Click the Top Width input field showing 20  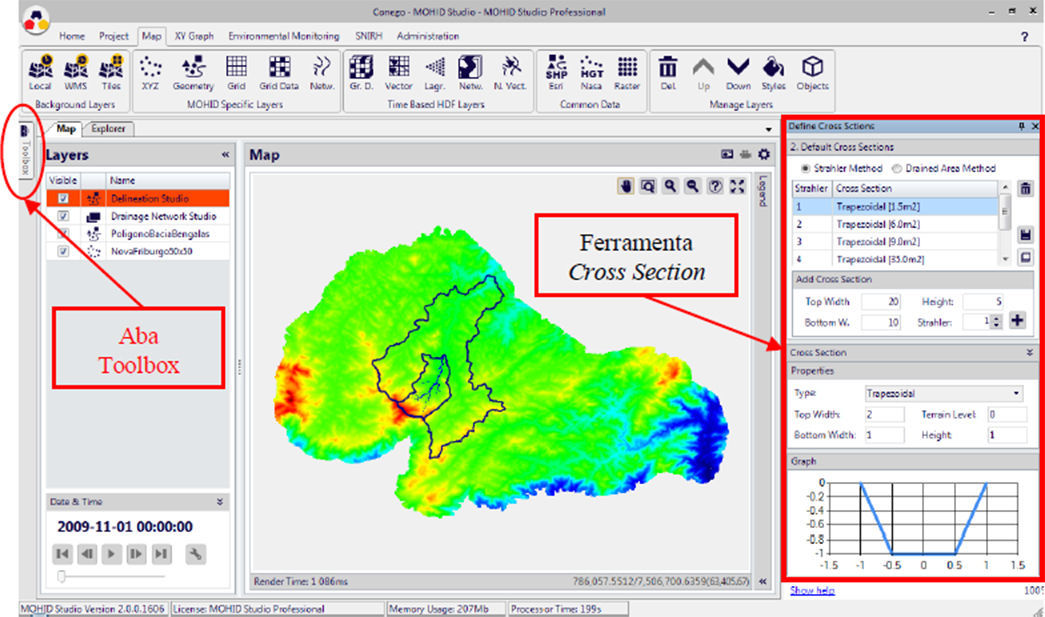[x=880, y=300]
